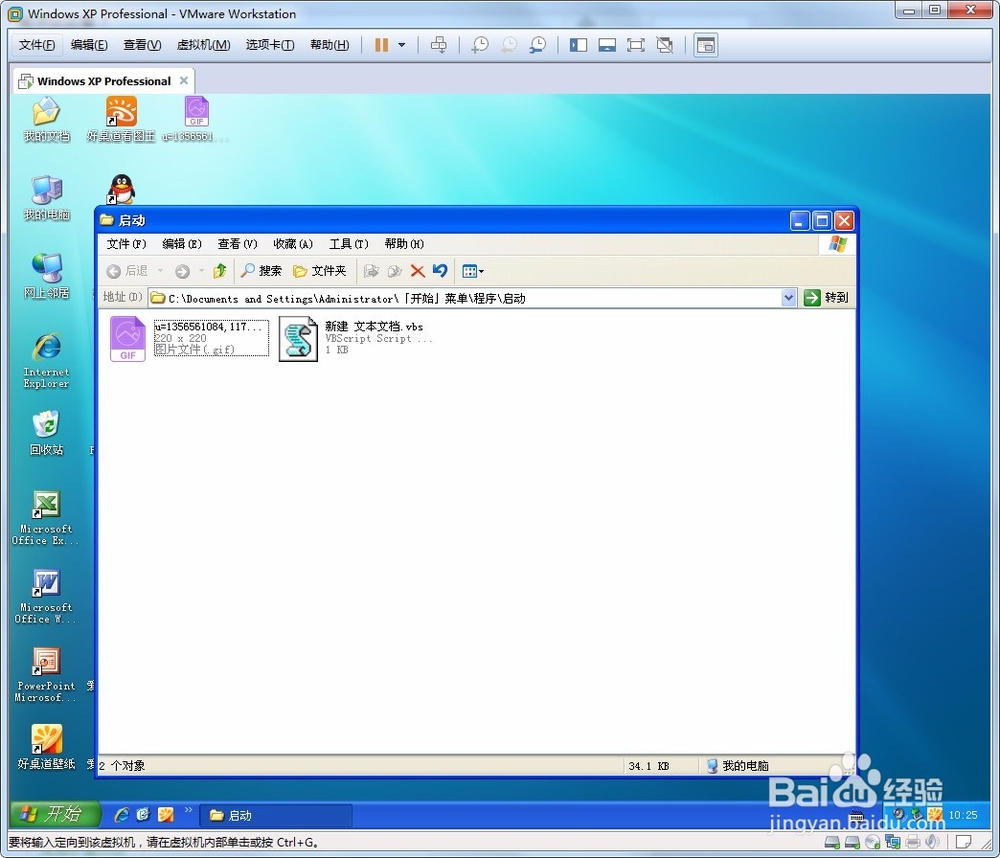1000x858 pixels.
Task: Click the 后退 back button
Action: tap(127, 271)
